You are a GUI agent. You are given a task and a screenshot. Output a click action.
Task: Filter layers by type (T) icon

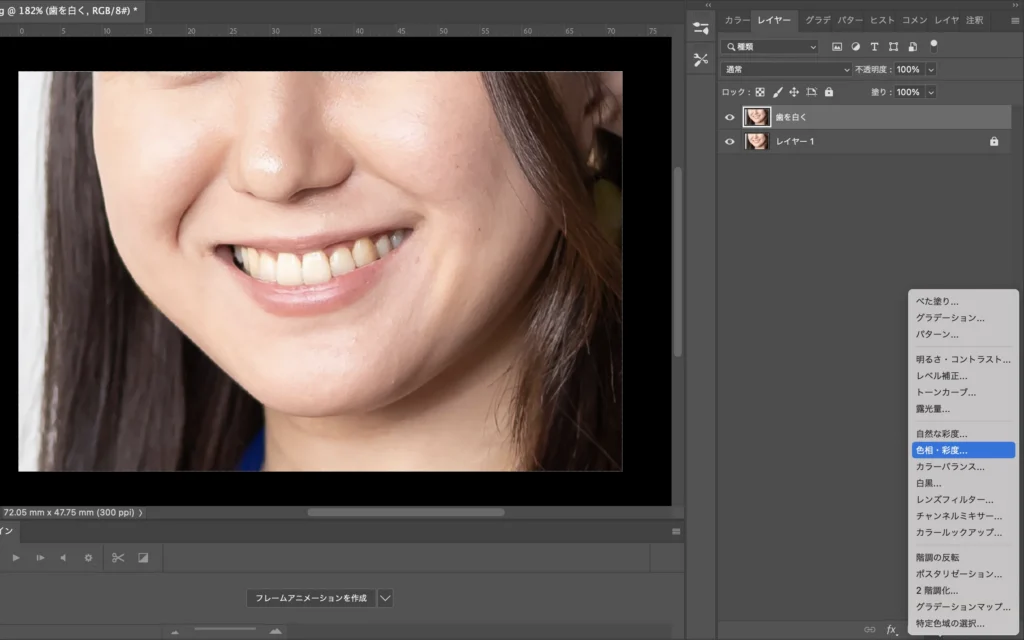coord(874,47)
